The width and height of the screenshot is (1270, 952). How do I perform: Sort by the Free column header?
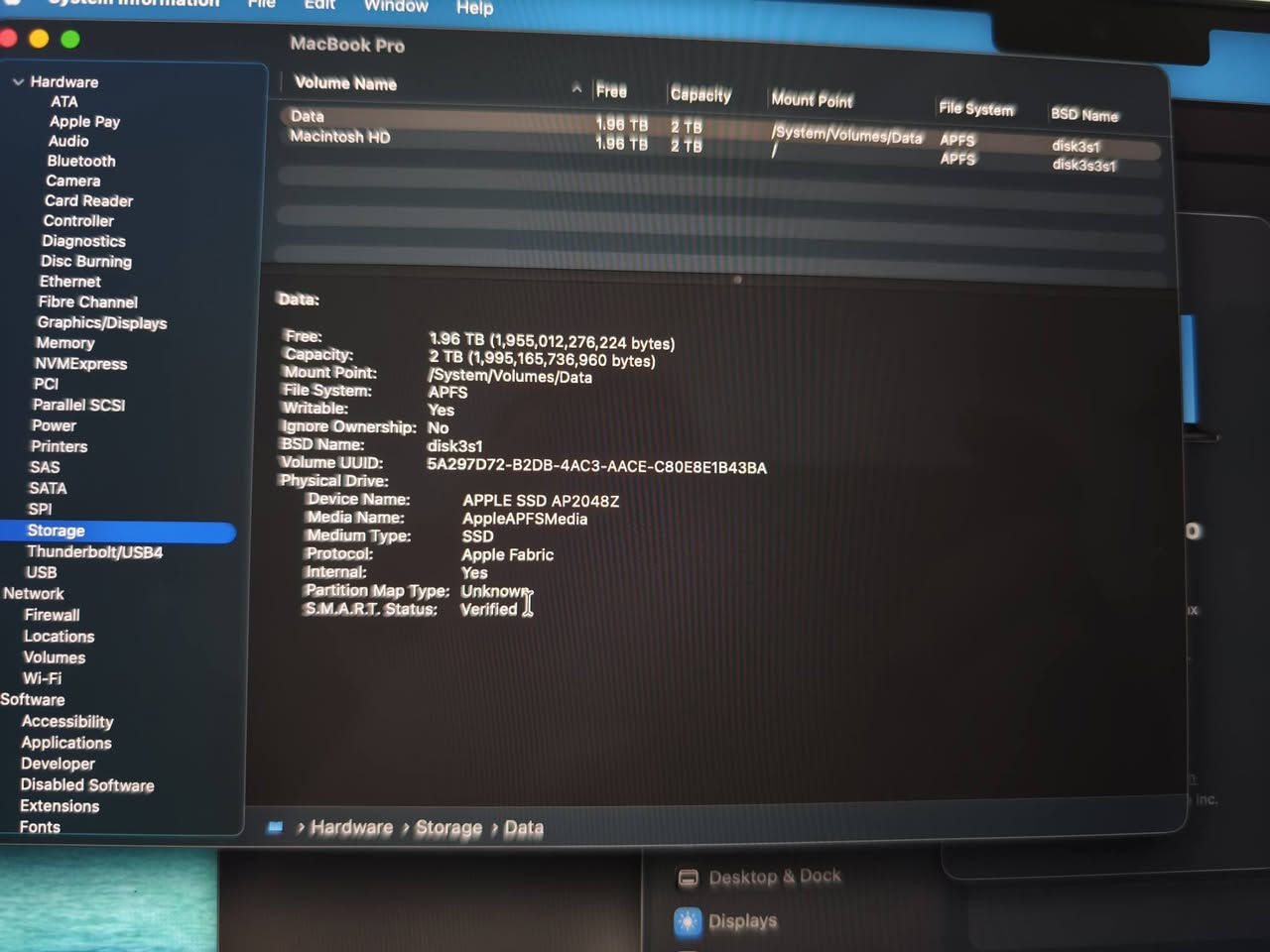611,91
